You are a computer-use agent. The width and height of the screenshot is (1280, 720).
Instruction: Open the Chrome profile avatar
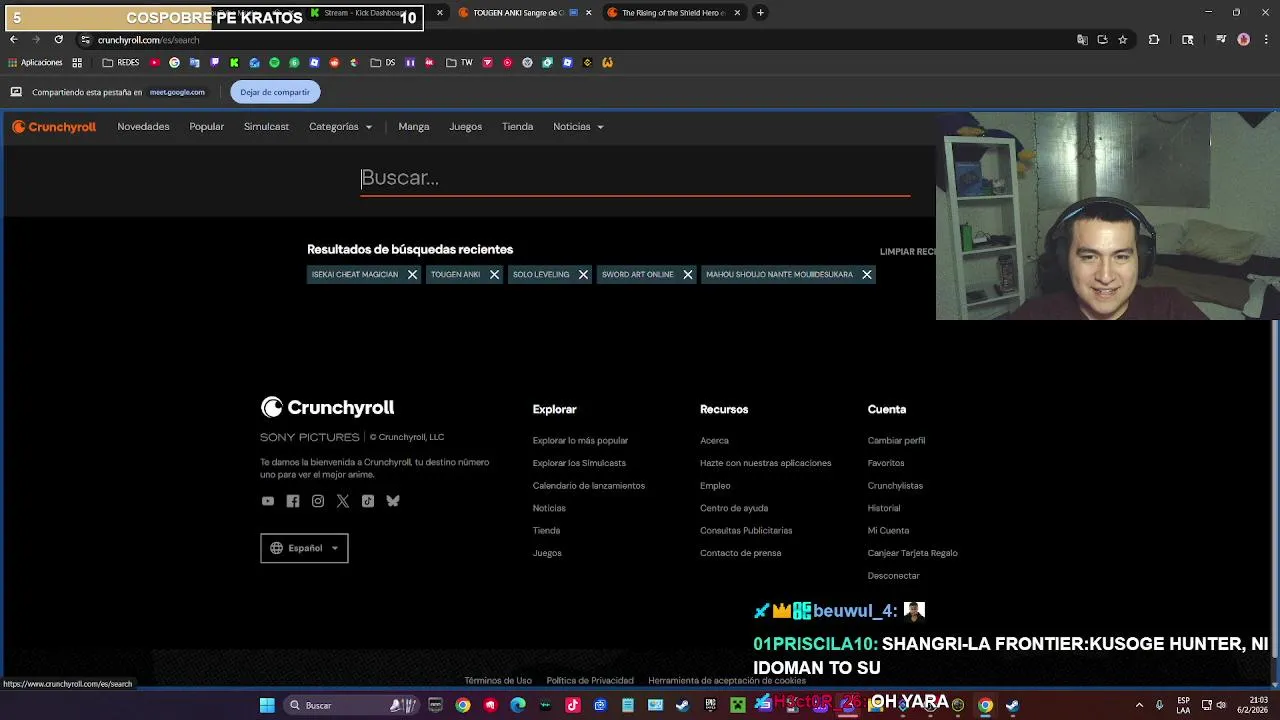coord(1243,40)
